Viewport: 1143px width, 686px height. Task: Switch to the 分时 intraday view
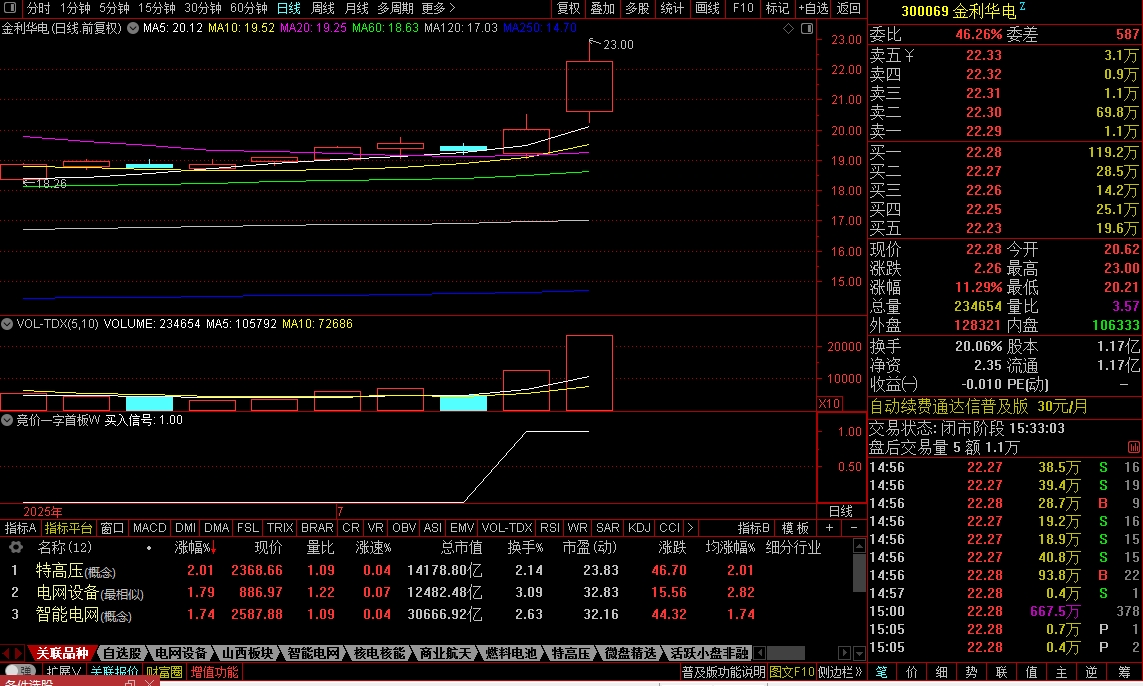click(x=39, y=8)
